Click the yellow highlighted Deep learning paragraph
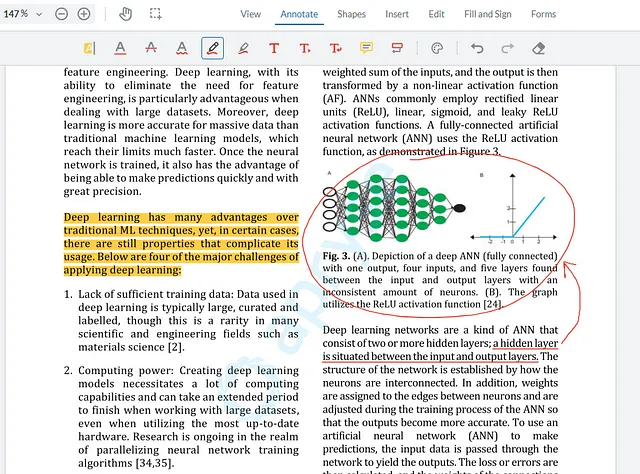 pyautogui.click(x=181, y=244)
